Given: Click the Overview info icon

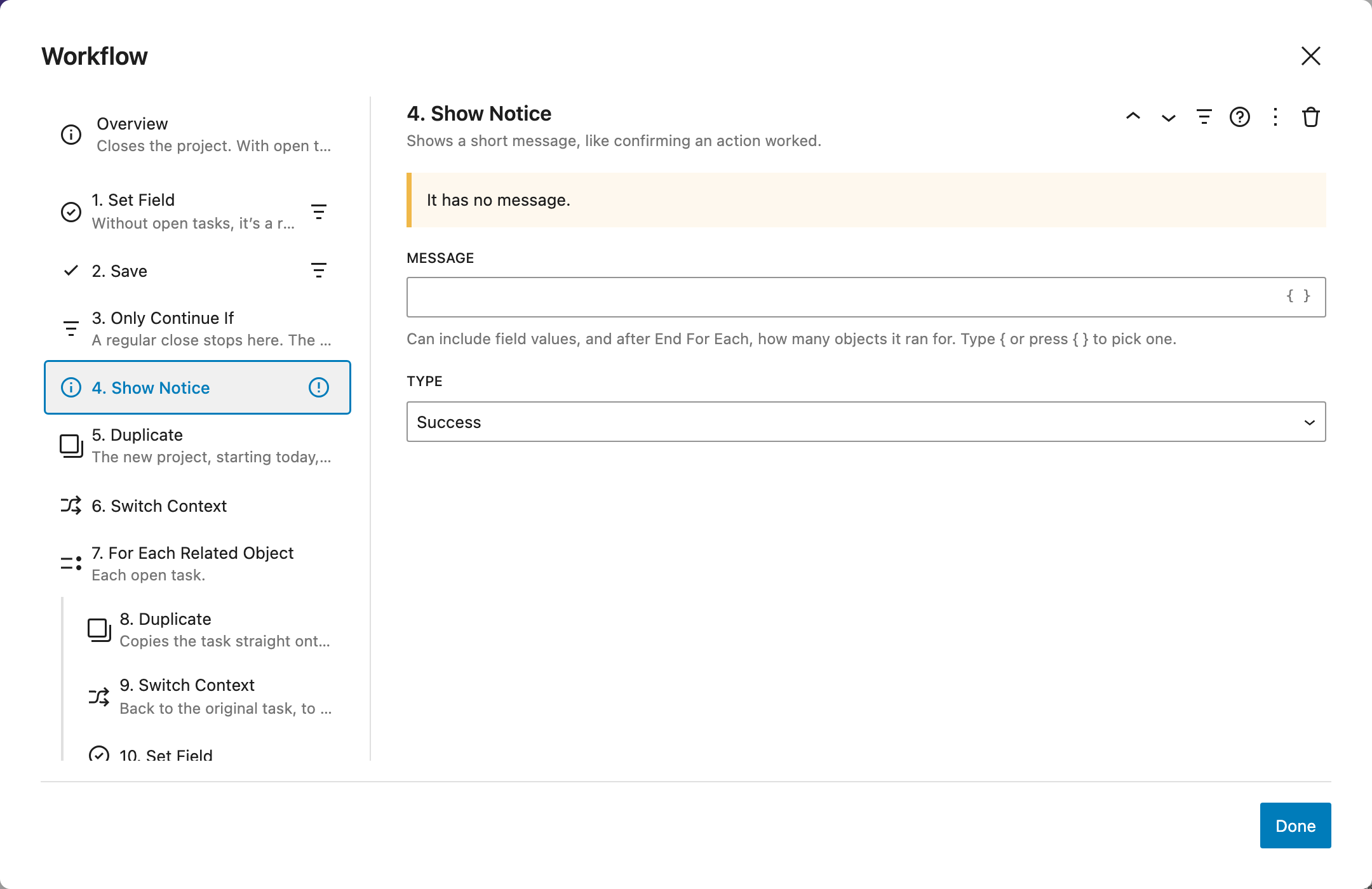Looking at the screenshot, I should point(71,135).
